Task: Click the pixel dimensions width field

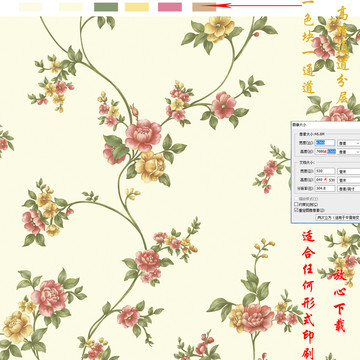Action: pyautogui.click(x=325, y=143)
